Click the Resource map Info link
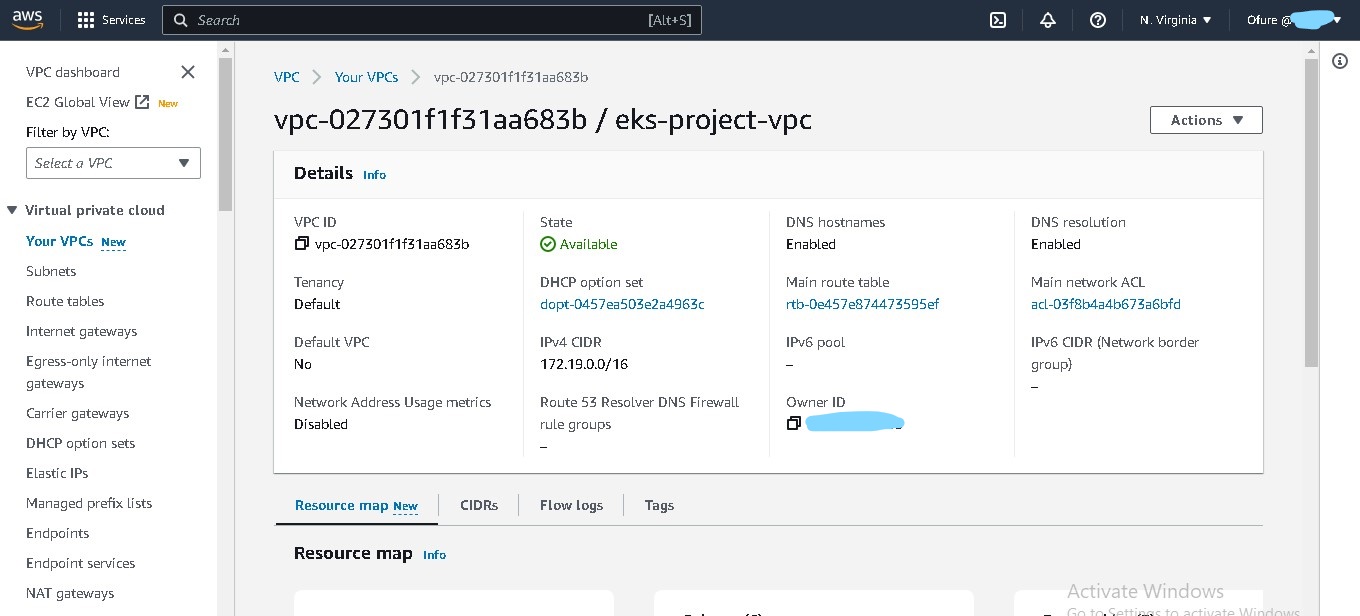Image resolution: width=1360 pixels, height=616 pixels. click(x=434, y=555)
